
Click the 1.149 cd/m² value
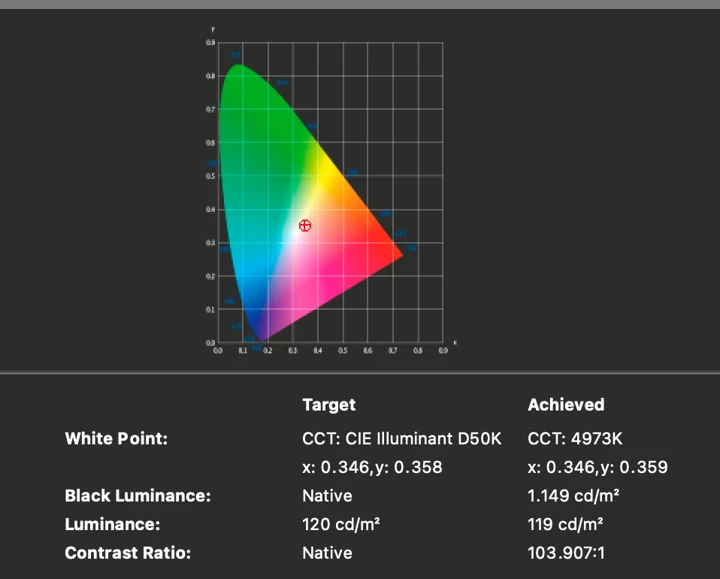tap(573, 496)
